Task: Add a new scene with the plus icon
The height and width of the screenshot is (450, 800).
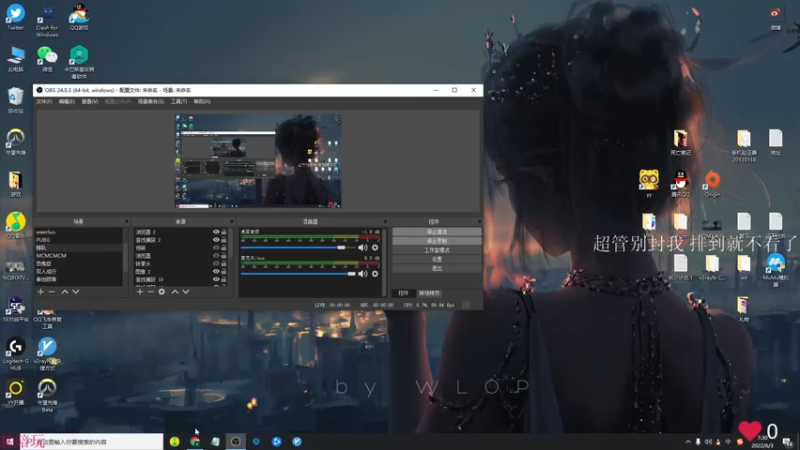Action: (41, 292)
